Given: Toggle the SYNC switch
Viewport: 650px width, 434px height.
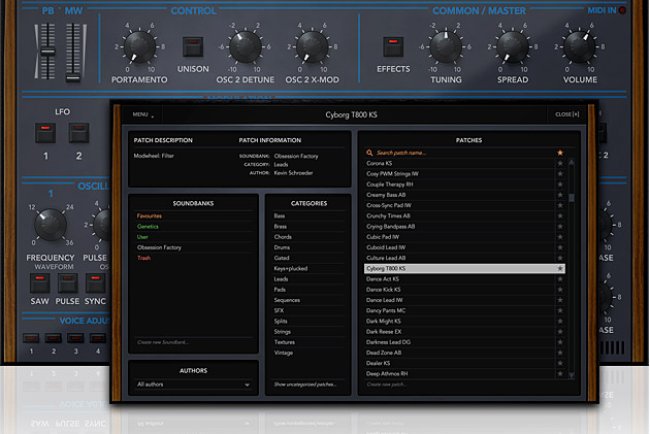Looking at the screenshot, I should coord(95,283).
